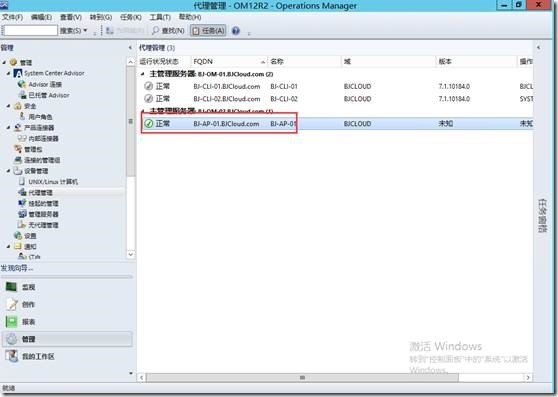Viewport: 558px width, 397px height.
Task: Collapse the root 管理 tree node arrow
Action: pos(4,62)
